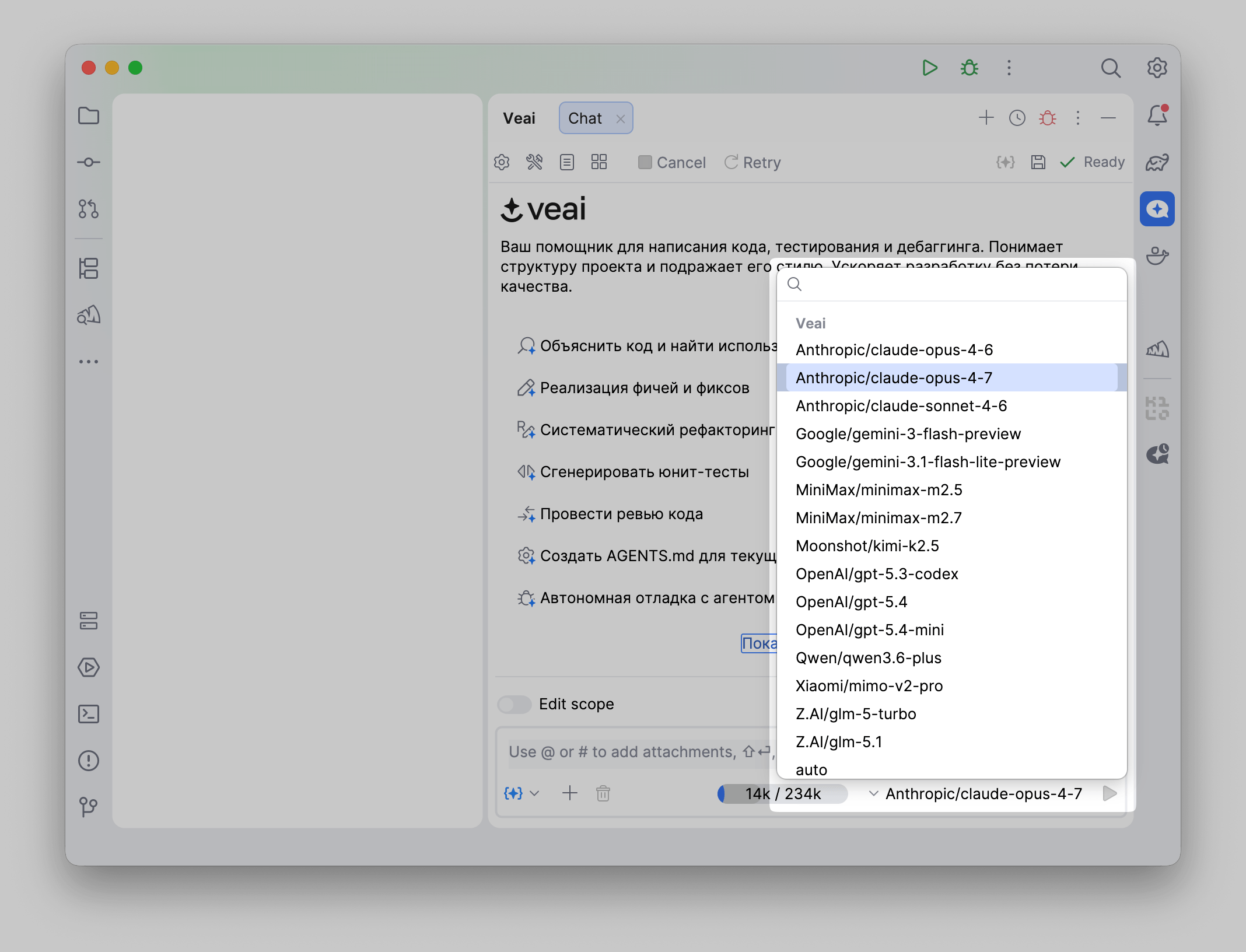The width and height of the screenshot is (1246, 952).
Task: Show the Structure tool window
Action: (89, 268)
